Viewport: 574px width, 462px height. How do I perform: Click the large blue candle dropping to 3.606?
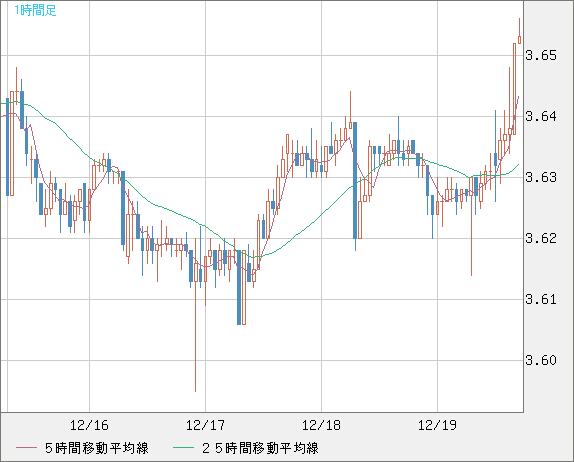tap(239, 287)
